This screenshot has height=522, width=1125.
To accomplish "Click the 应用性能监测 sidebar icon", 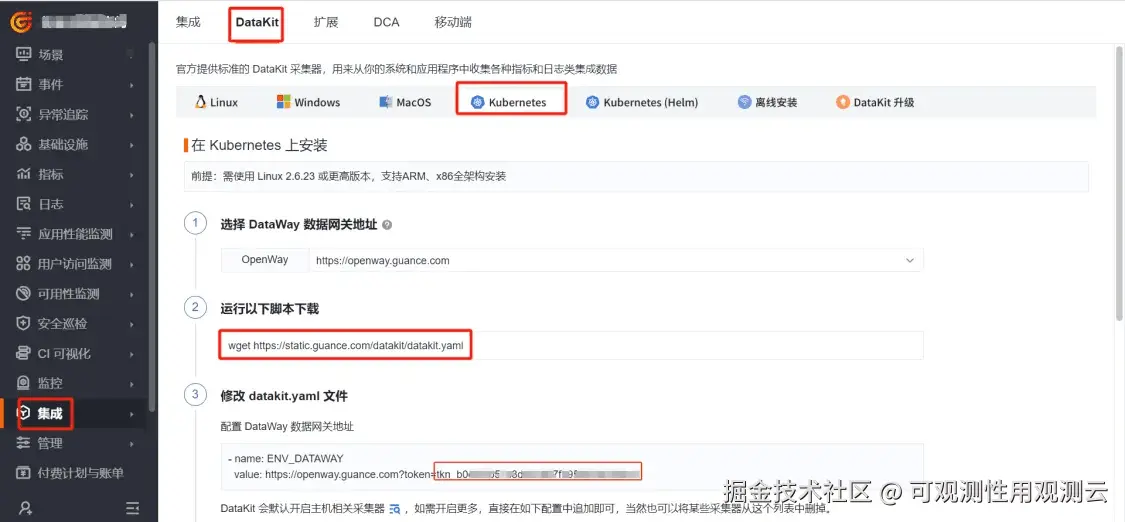I will click(x=24, y=234).
